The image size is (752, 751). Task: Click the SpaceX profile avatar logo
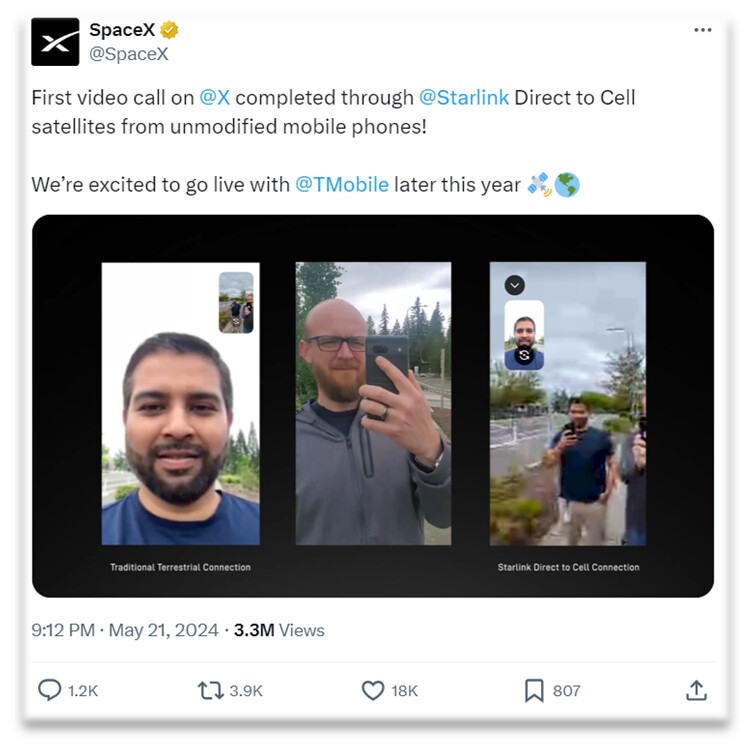click(55, 42)
